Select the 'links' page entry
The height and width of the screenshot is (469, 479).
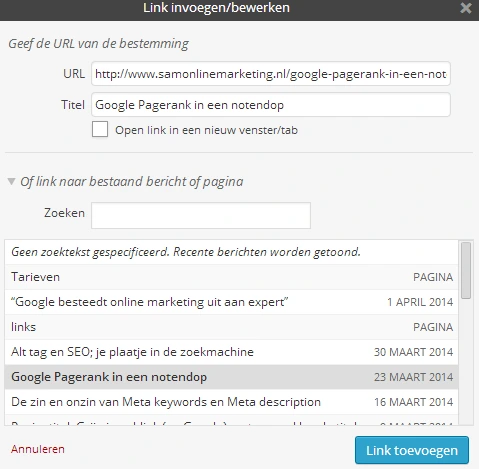pyautogui.click(x=232, y=327)
